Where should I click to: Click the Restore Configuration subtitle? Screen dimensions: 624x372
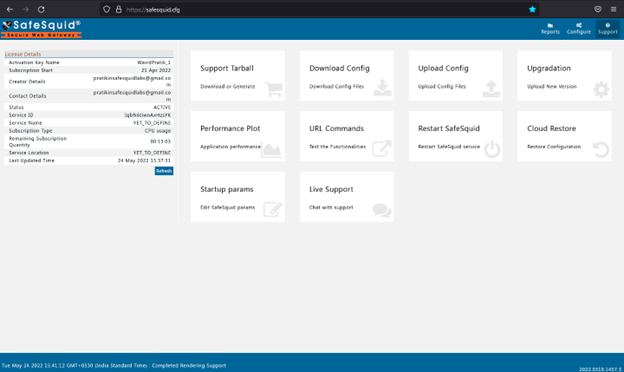554,146
